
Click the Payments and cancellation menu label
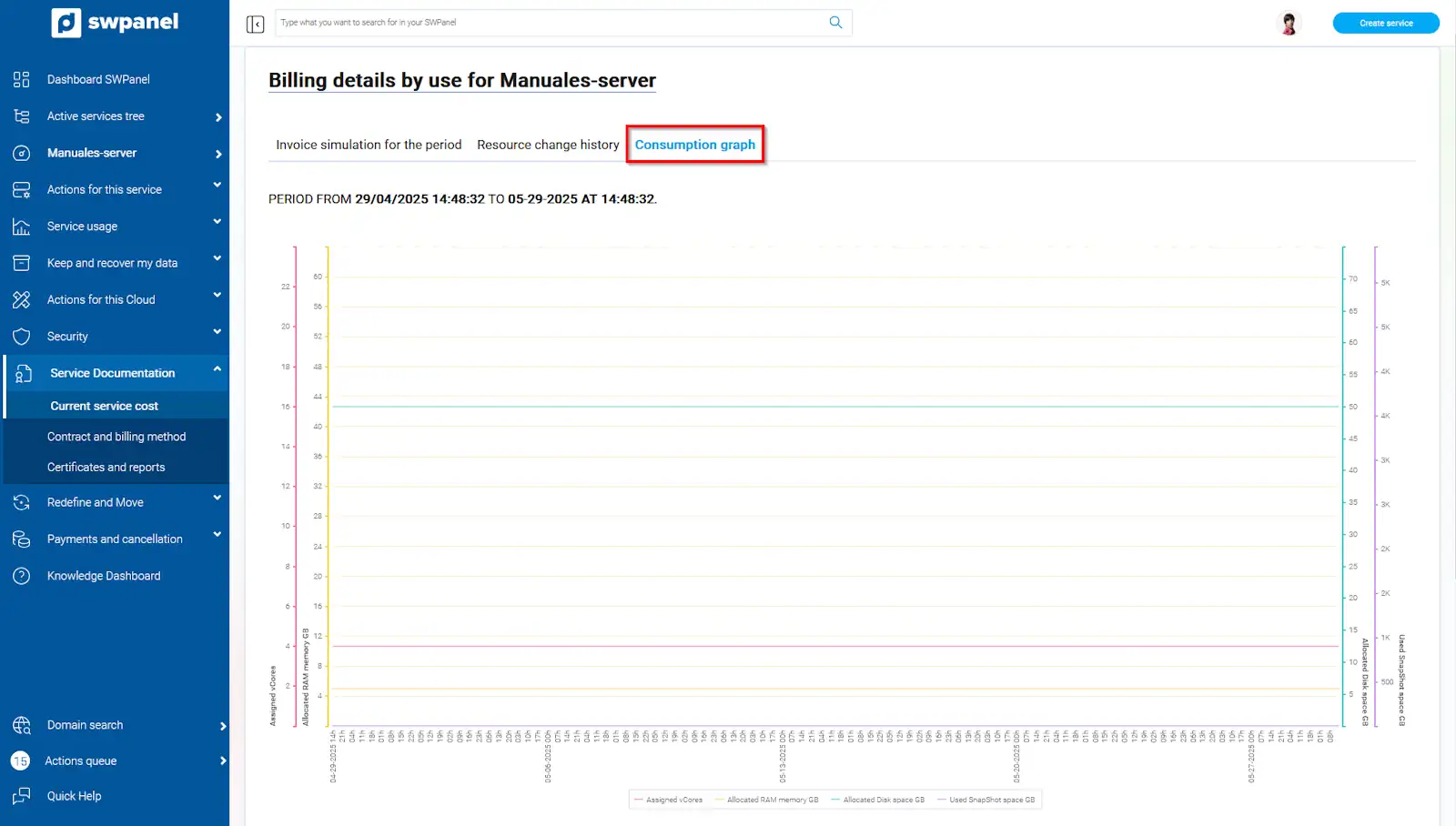(x=115, y=539)
